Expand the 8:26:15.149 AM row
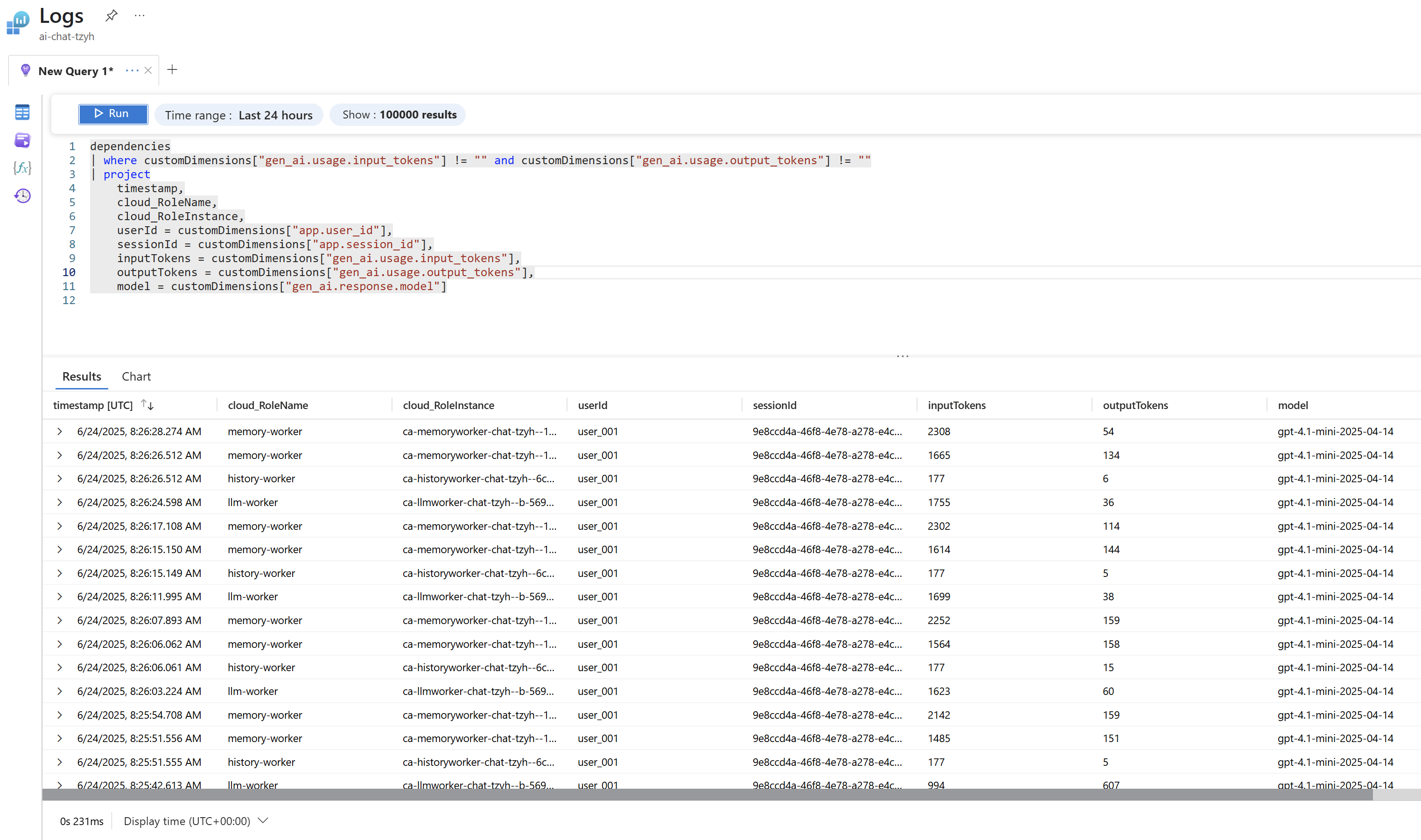The width and height of the screenshot is (1421, 840). coord(59,573)
